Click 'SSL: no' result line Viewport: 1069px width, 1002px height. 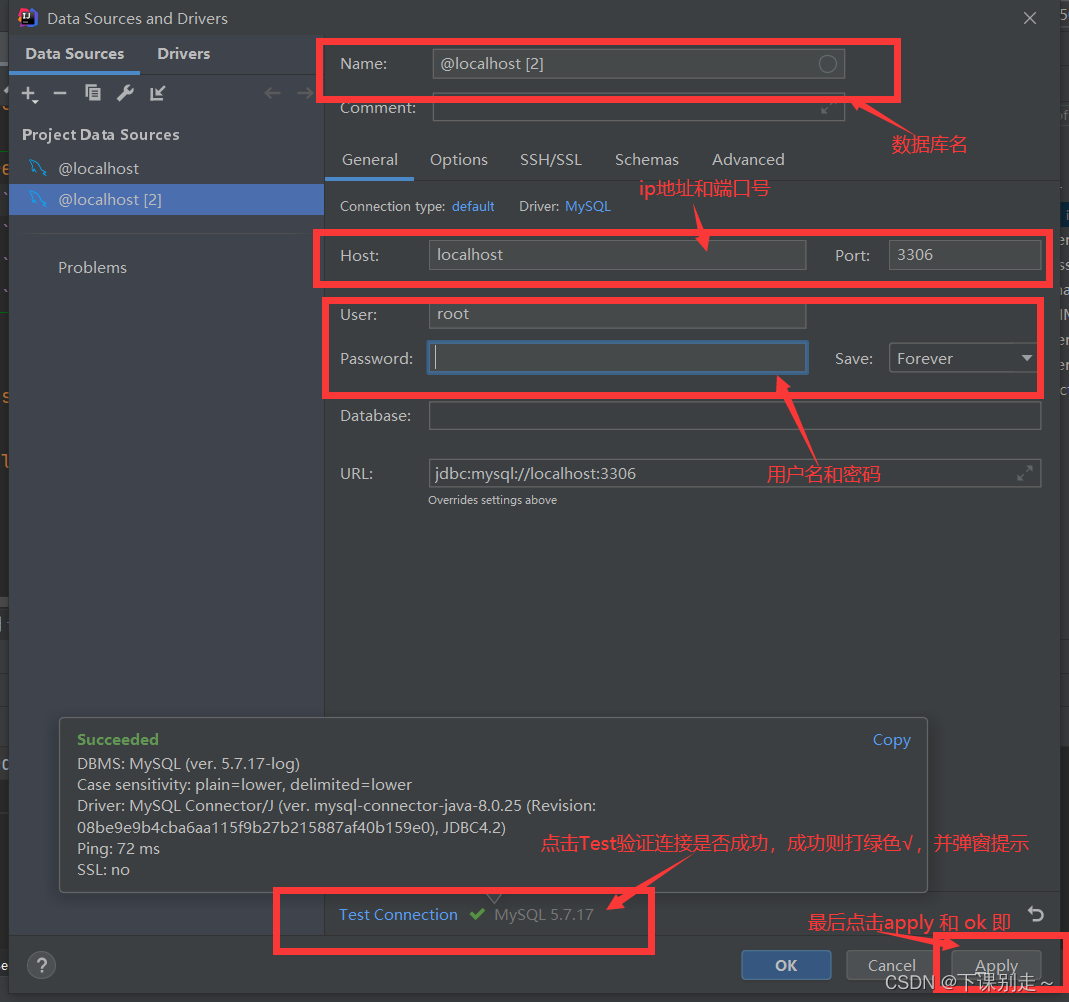(103, 870)
